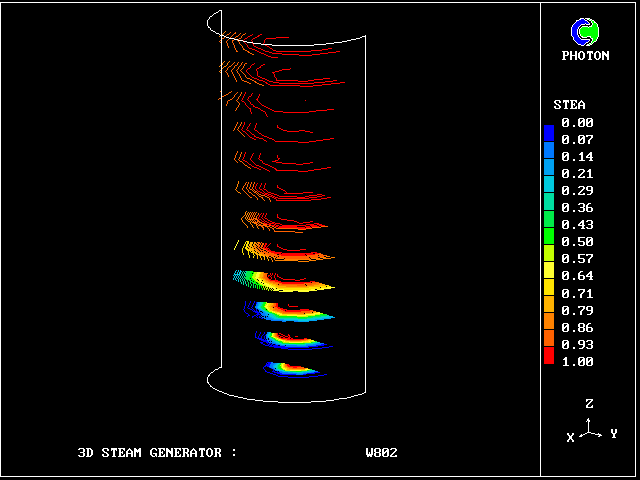Screen dimensions: 640x480
Task: Click the STEA legend title
Action: point(569,105)
